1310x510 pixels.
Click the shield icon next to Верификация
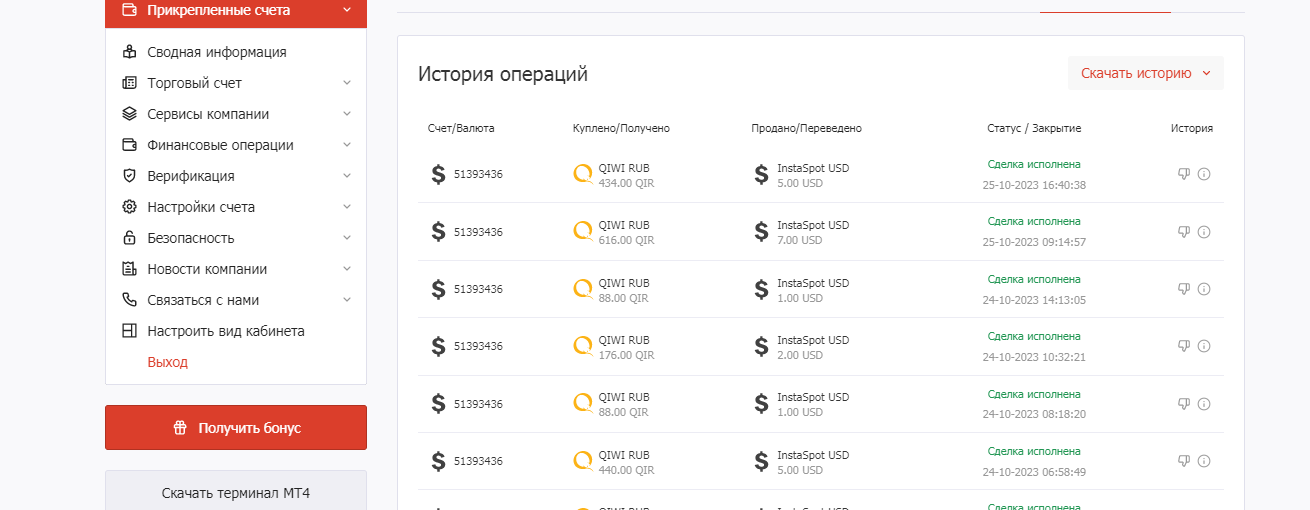point(129,176)
